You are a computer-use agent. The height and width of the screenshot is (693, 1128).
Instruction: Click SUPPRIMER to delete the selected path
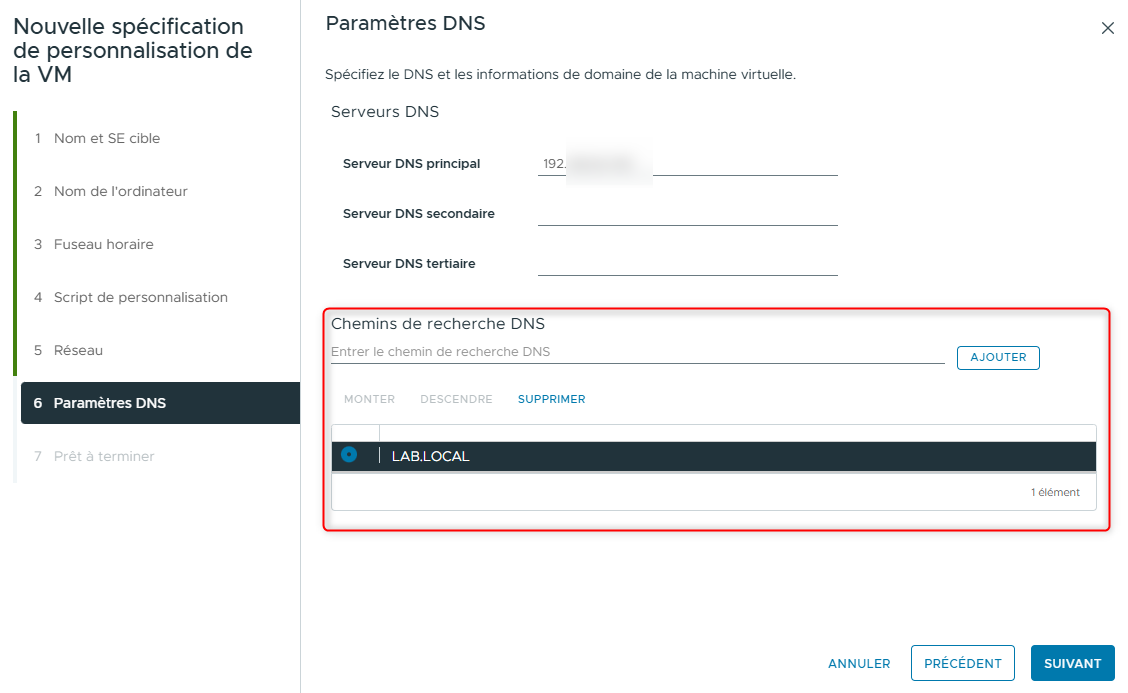pyautogui.click(x=551, y=398)
